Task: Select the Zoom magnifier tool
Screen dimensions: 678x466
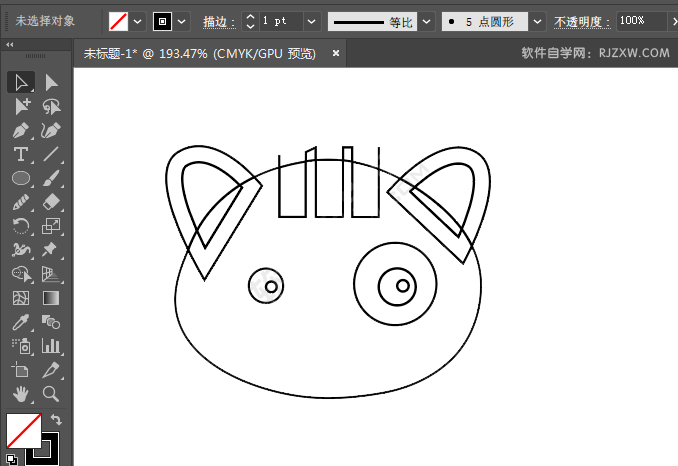Action: tap(51, 394)
